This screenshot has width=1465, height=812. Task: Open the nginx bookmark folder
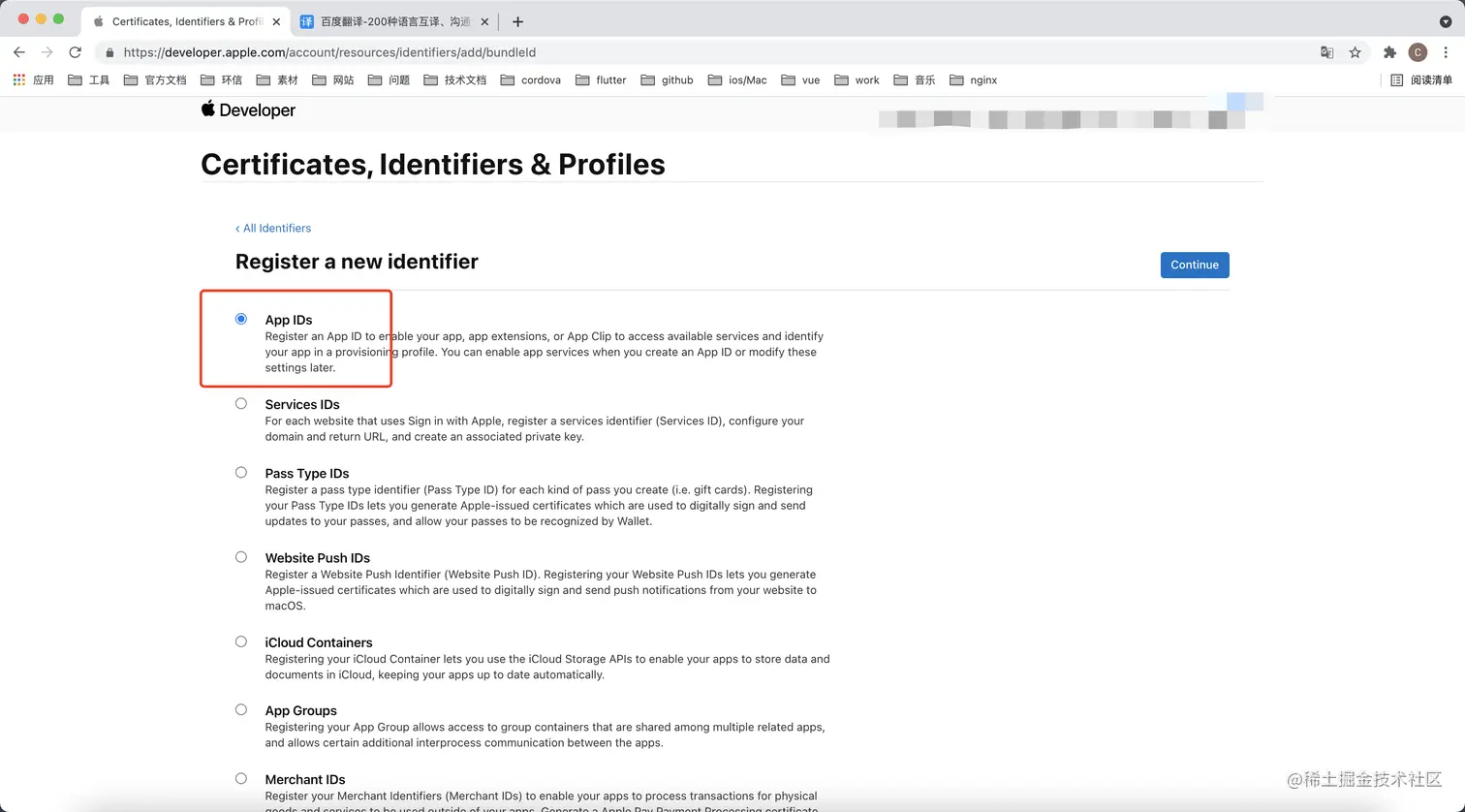pos(974,80)
